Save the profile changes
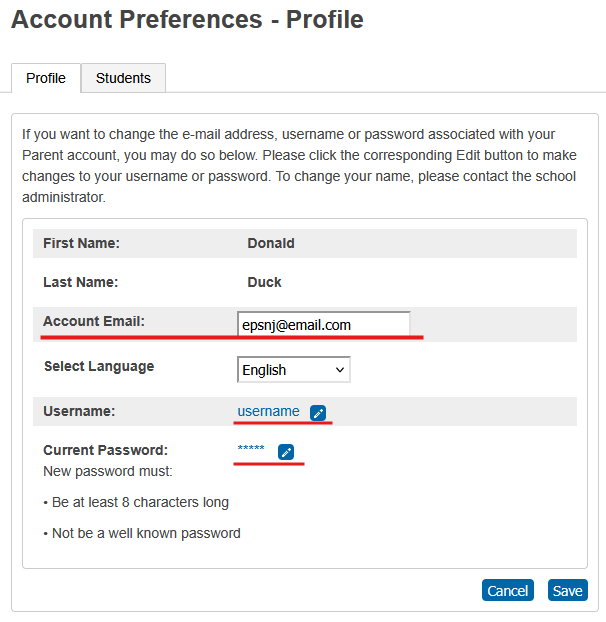 coord(568,590)
